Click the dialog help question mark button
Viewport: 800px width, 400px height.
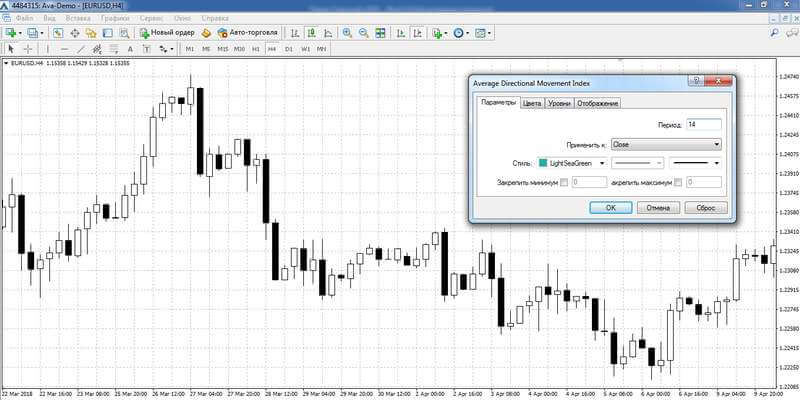696,81
